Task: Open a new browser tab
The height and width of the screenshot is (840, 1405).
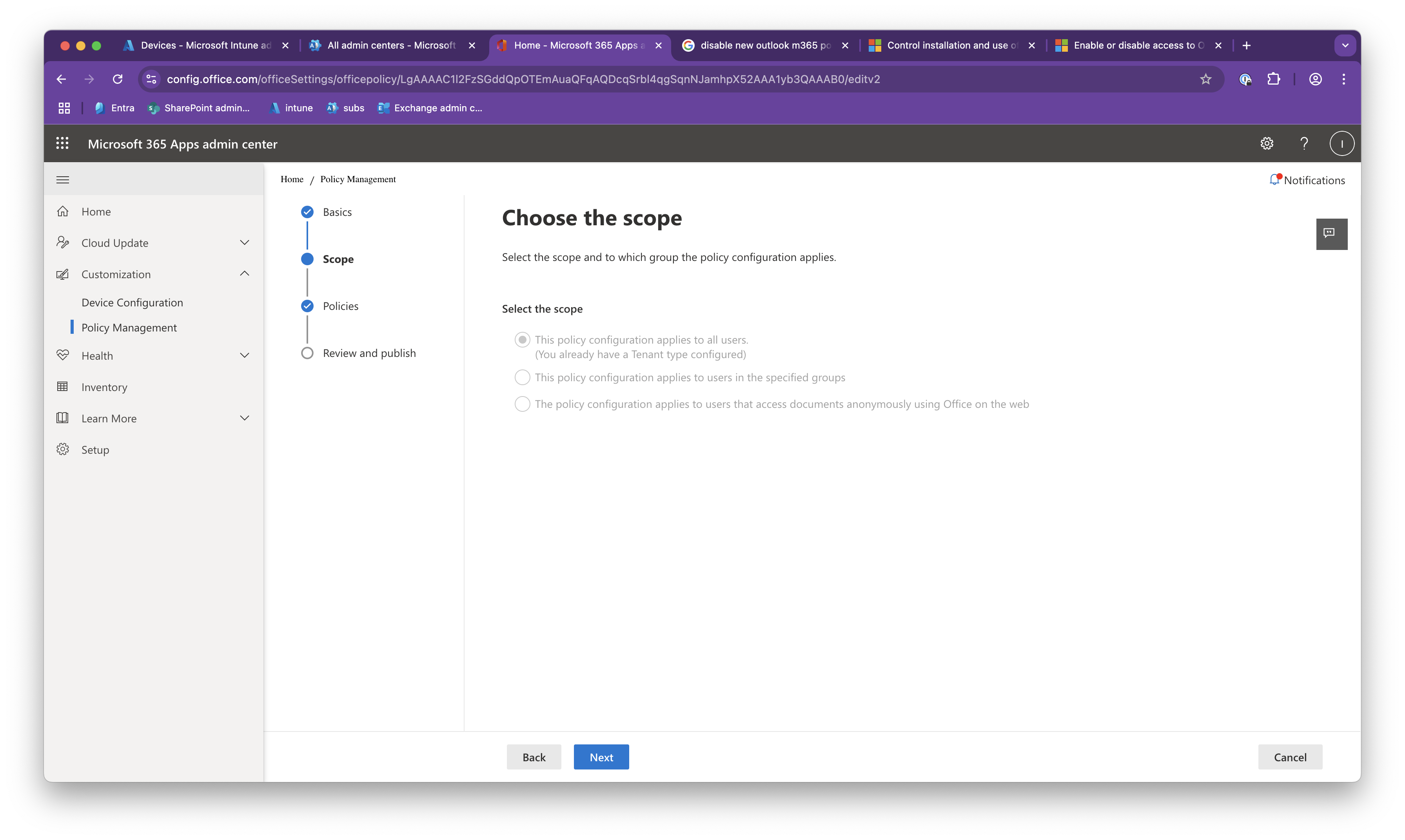Action: (x=1246, y=45)
